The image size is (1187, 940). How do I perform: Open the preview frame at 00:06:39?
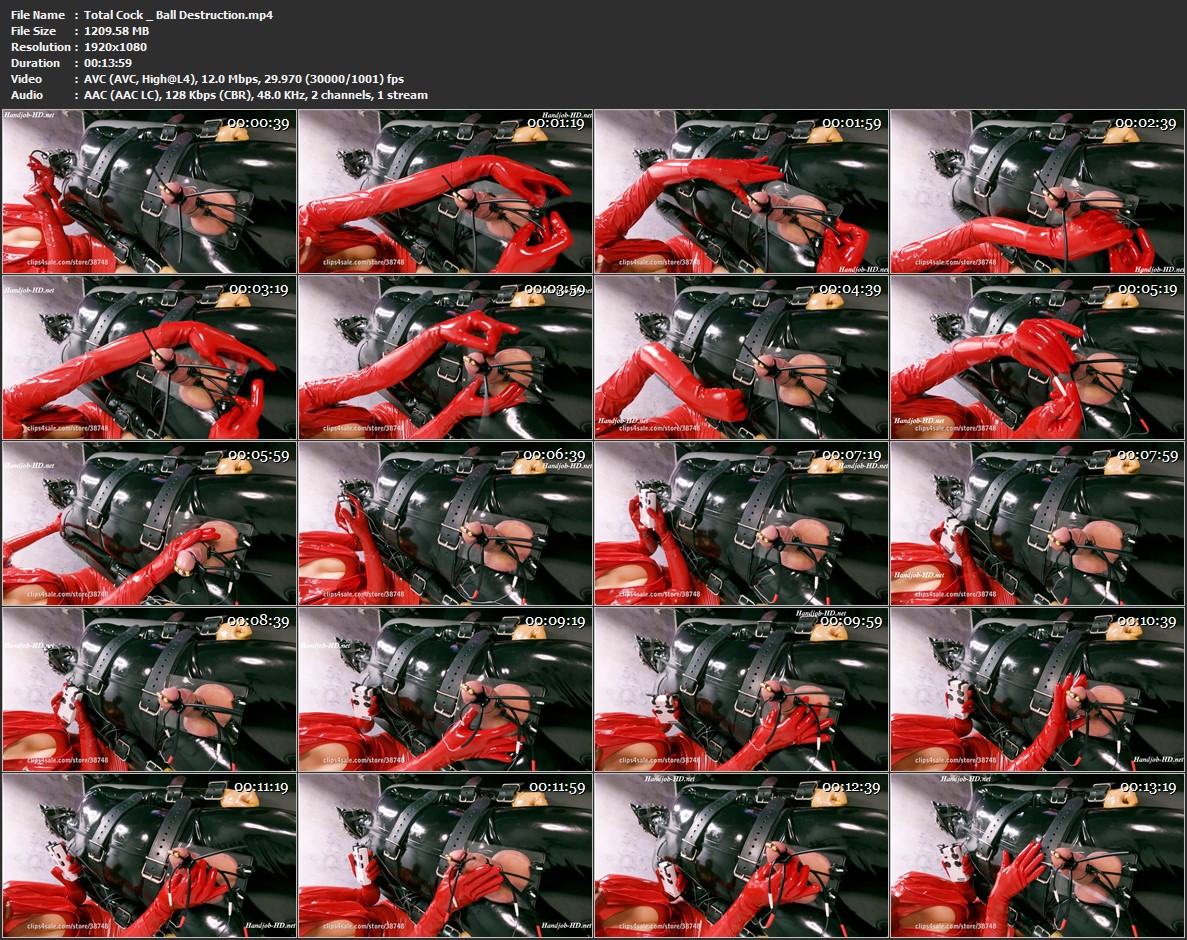click(445, 523)
